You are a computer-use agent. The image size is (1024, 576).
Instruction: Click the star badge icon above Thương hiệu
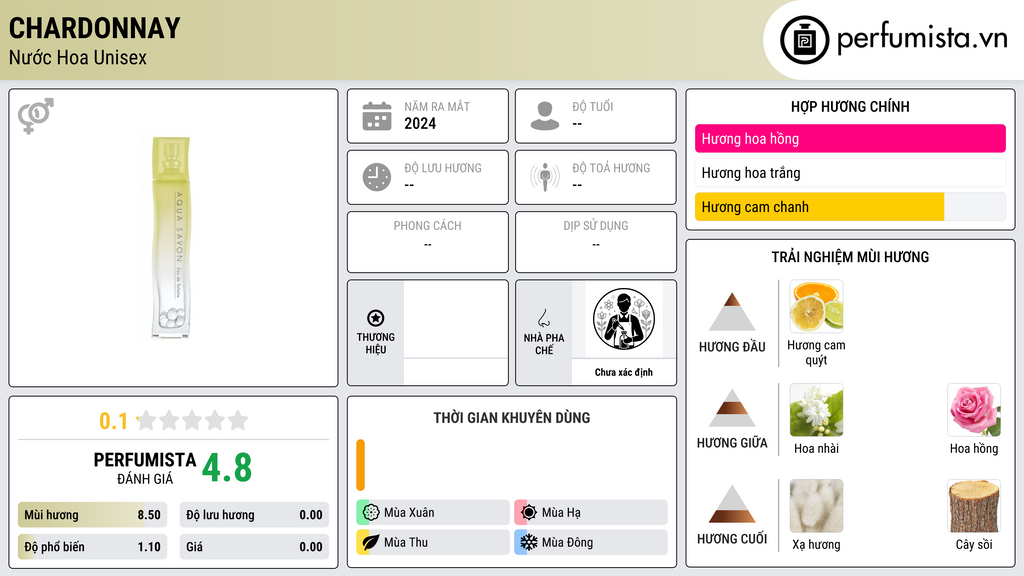(376, 318)
